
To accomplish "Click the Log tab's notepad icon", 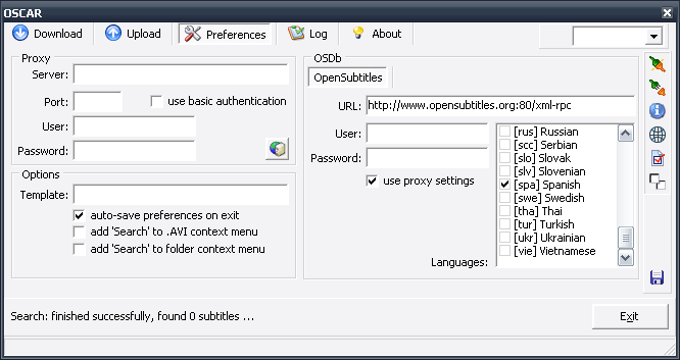I will (x=296, y=33).
